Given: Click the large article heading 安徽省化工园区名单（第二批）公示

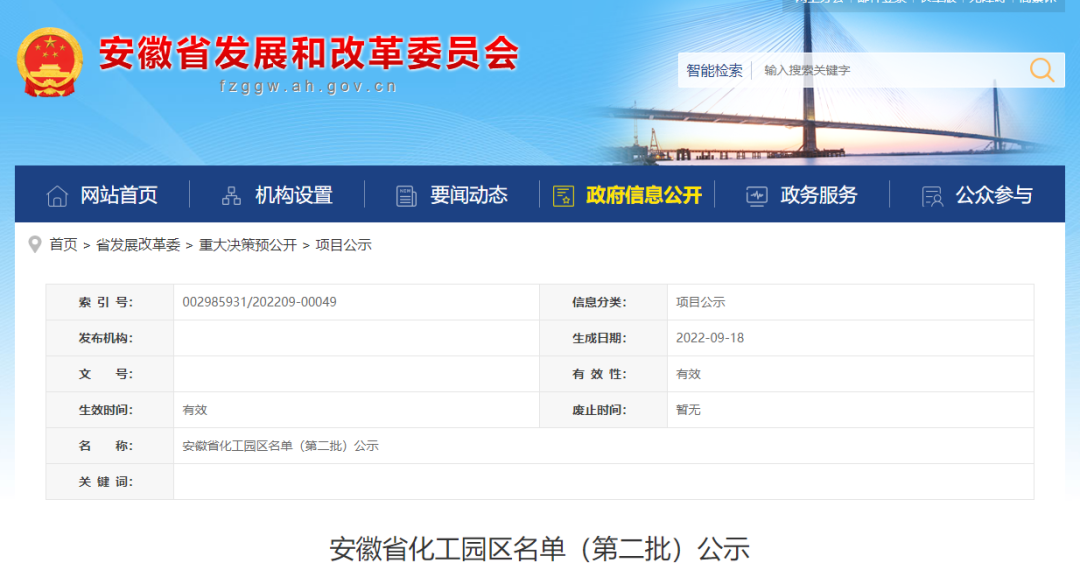Looking at the screenshot, I should pyautogui.click(x=539, y=549).
